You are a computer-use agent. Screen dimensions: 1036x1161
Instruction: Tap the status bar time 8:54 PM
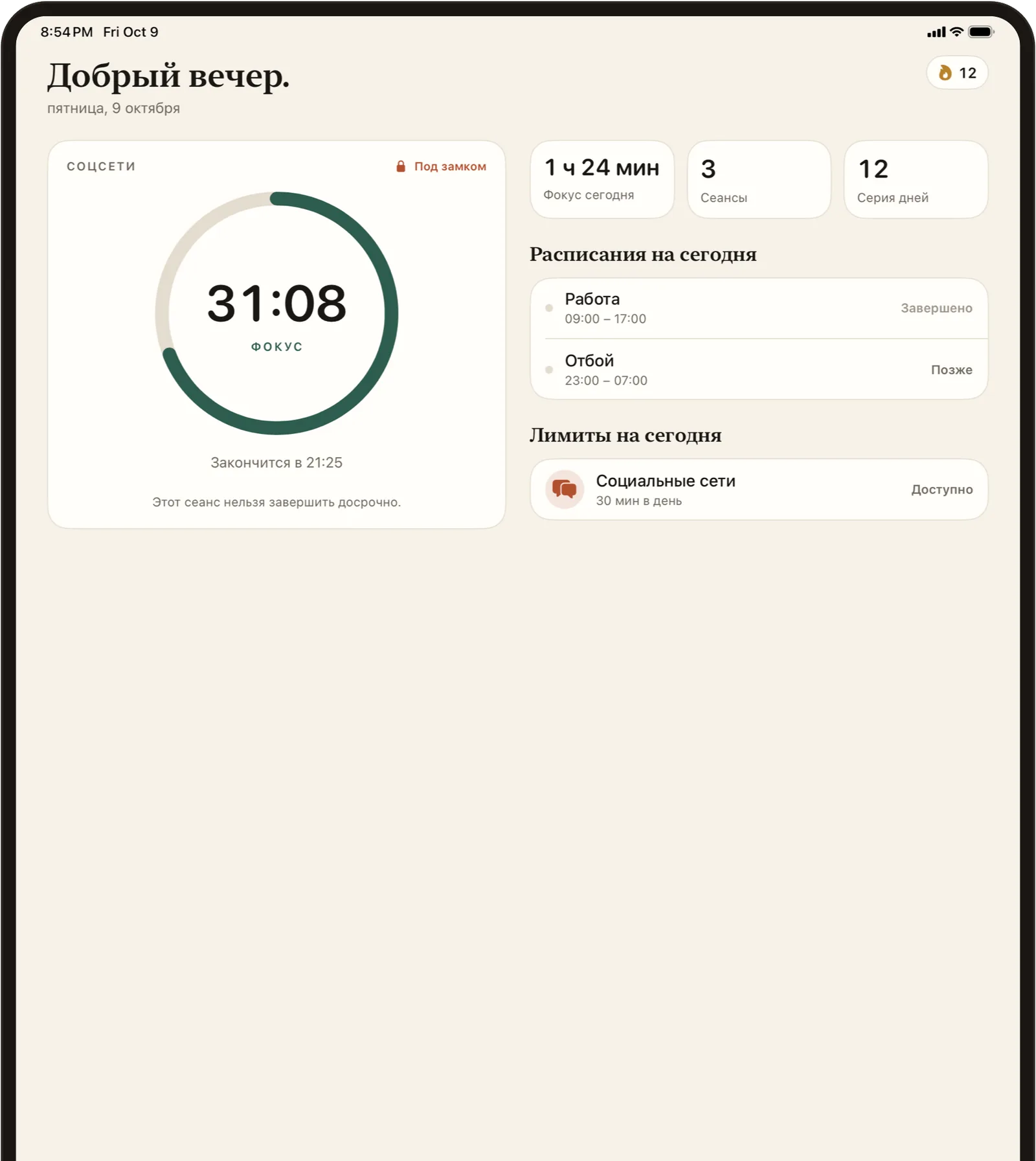pyautogui.click(x=67, y=32)
